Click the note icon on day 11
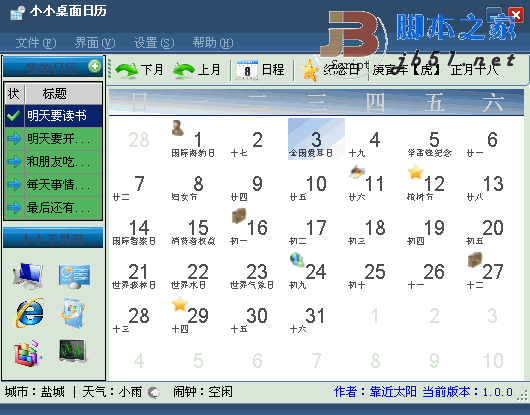530x415 pixels. 357,171
